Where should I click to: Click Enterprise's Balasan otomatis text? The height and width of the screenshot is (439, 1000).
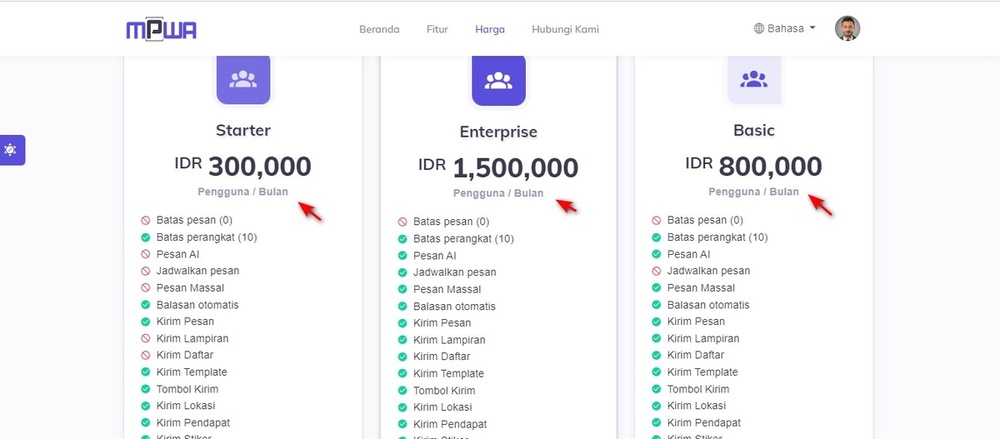coord(454,306)
